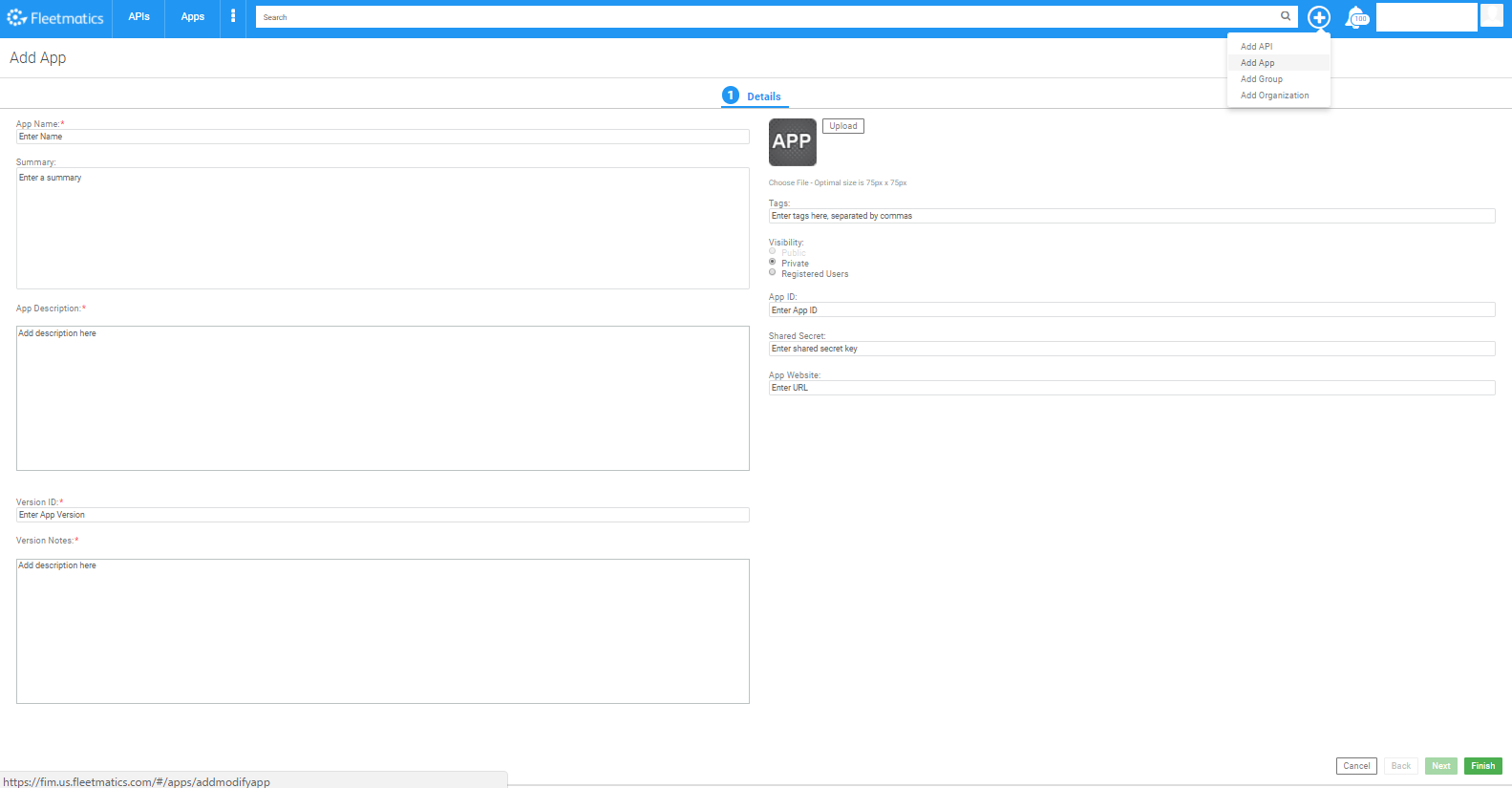Click the plus add icon
Viewport: 1512px width, 788px height.
tap(1318, 17)
